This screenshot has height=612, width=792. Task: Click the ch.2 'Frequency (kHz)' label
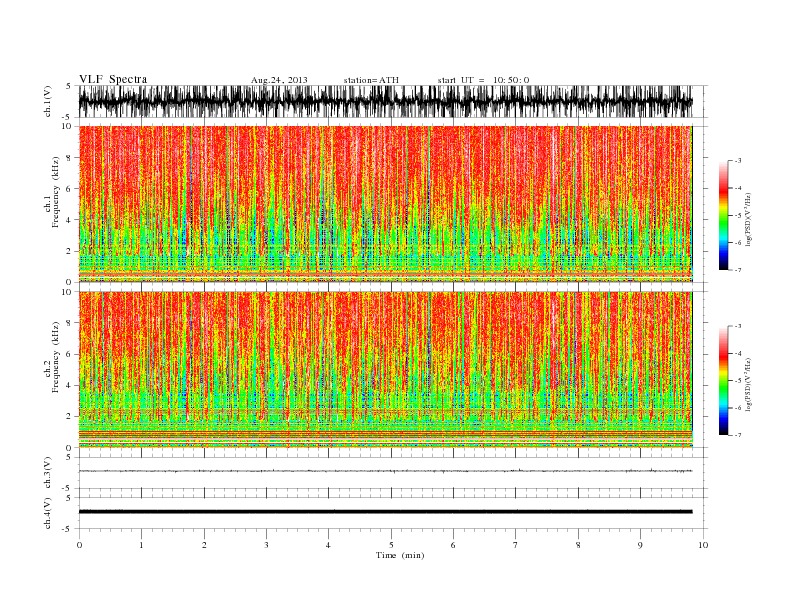pos(56,356)
